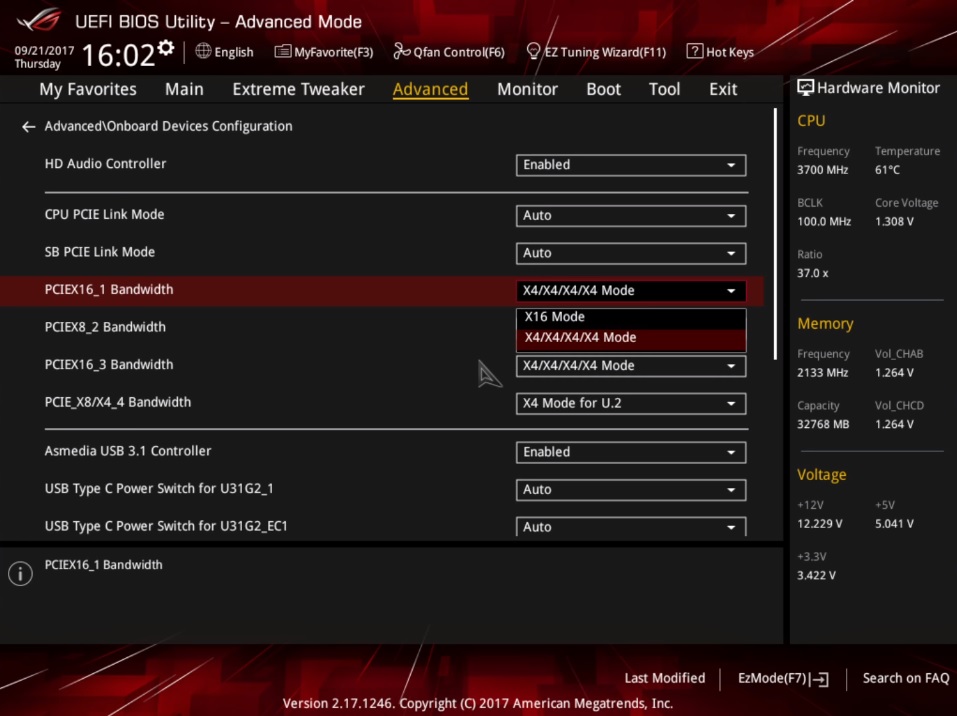Select USB Type C Power Switch for U31G2_1 label
The width and height of the screenshot is (957, 716).
point(159,489)
